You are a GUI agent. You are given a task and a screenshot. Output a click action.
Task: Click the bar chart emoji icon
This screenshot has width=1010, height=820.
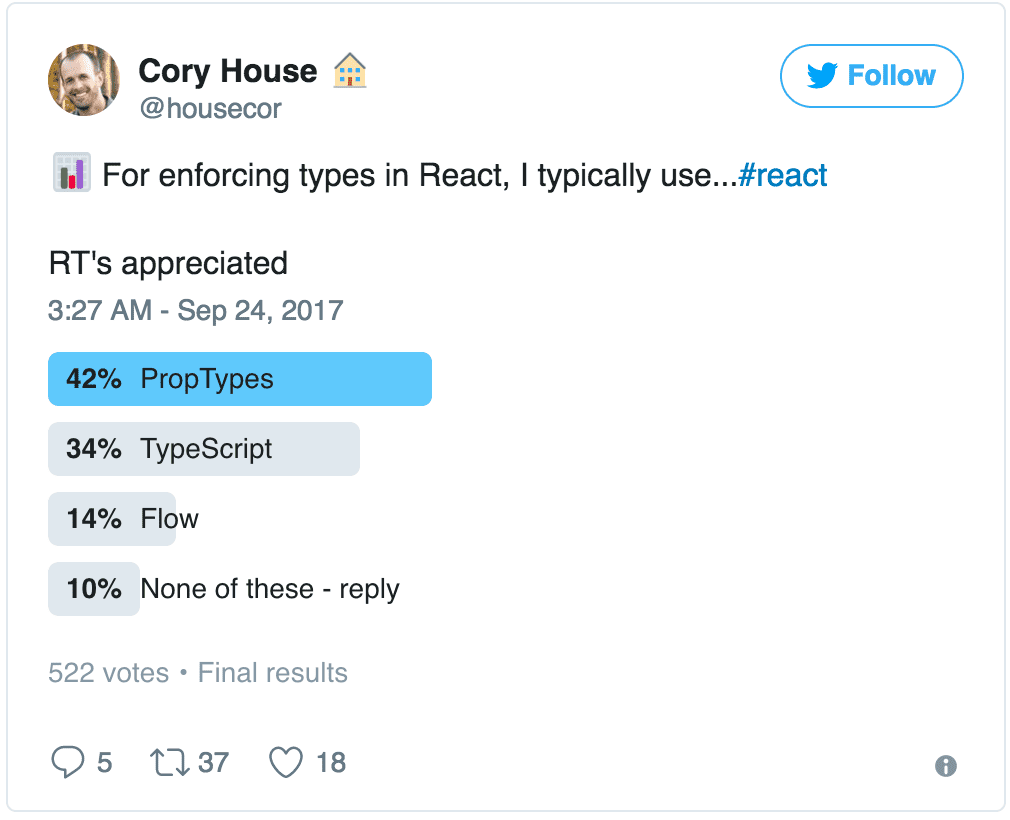pos(70,175)
